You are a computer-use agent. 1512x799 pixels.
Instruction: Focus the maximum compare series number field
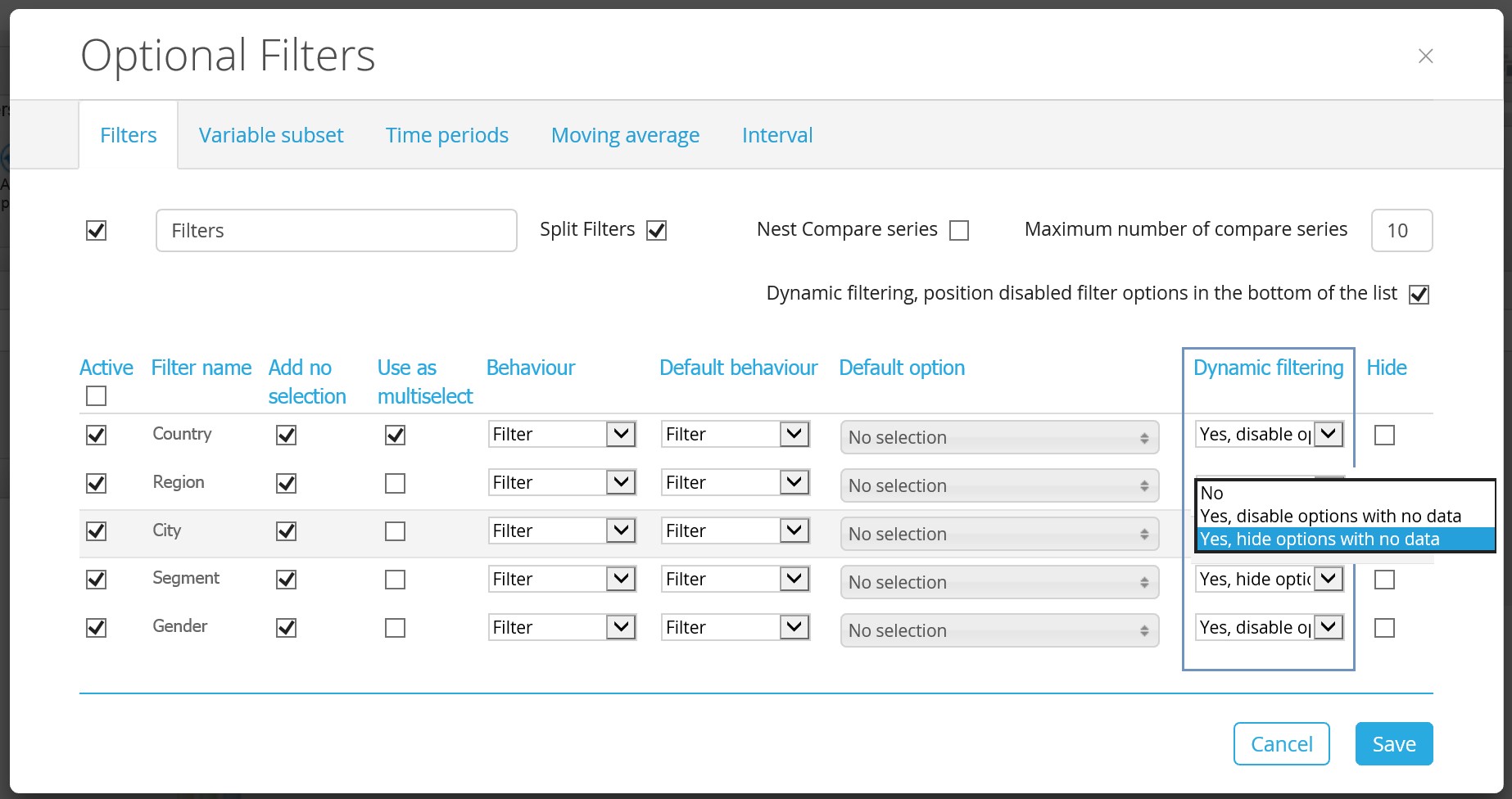1401,231
